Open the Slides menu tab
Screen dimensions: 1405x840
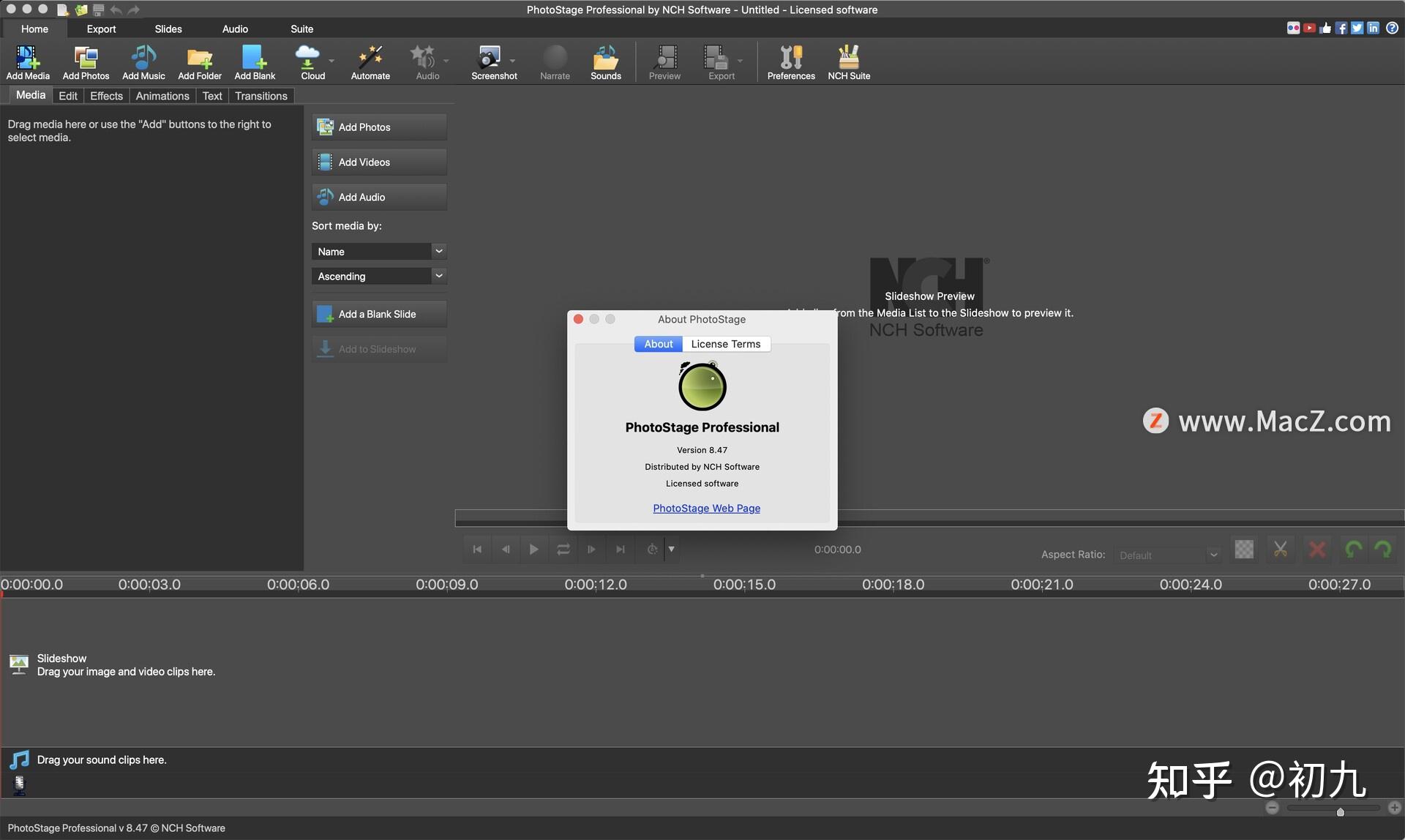tap(168, 29)
